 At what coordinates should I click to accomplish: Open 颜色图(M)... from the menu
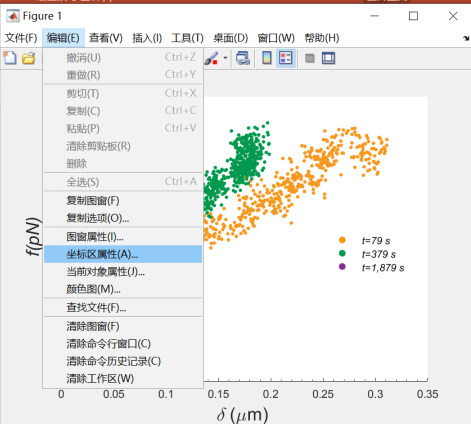click(123, 289)
